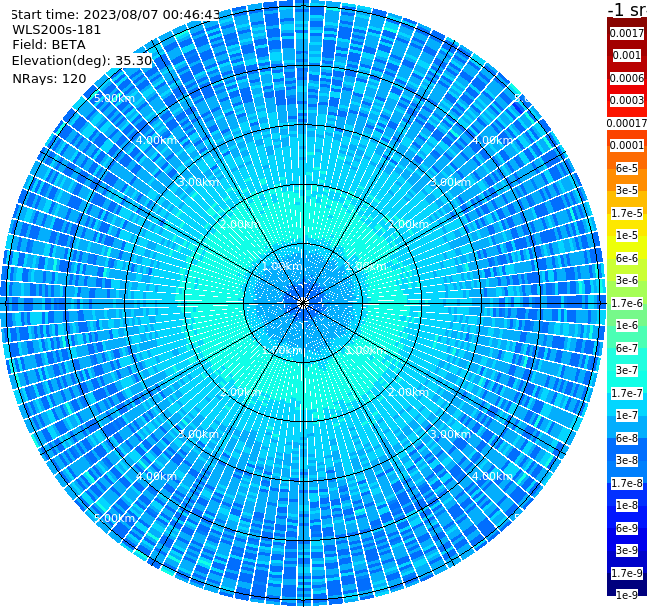Click the 1.7e-7 colorbar label

[627, 393]
